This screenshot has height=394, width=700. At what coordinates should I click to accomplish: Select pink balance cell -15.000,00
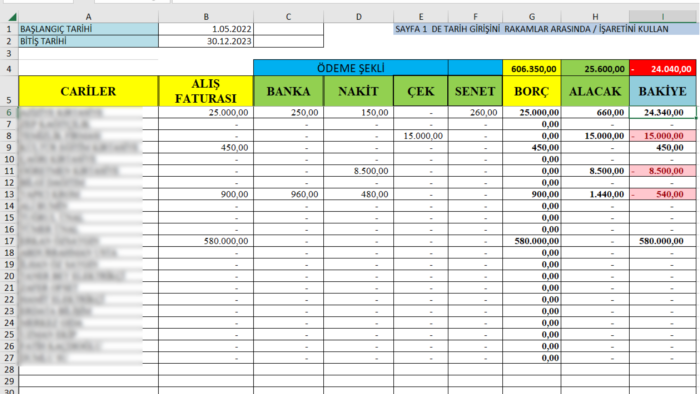662,136
